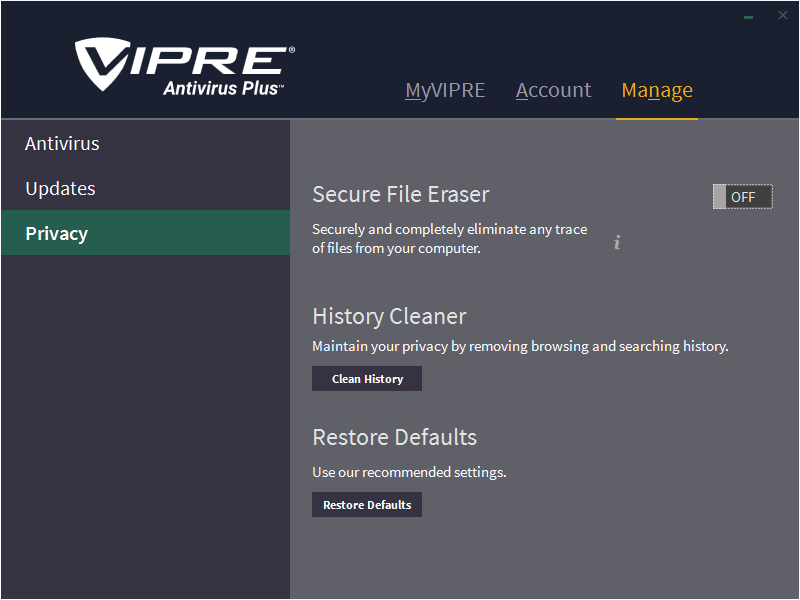Select Privacy in the left sidebar
Viewport: 800px width, 600px height.
click(145, 233)
